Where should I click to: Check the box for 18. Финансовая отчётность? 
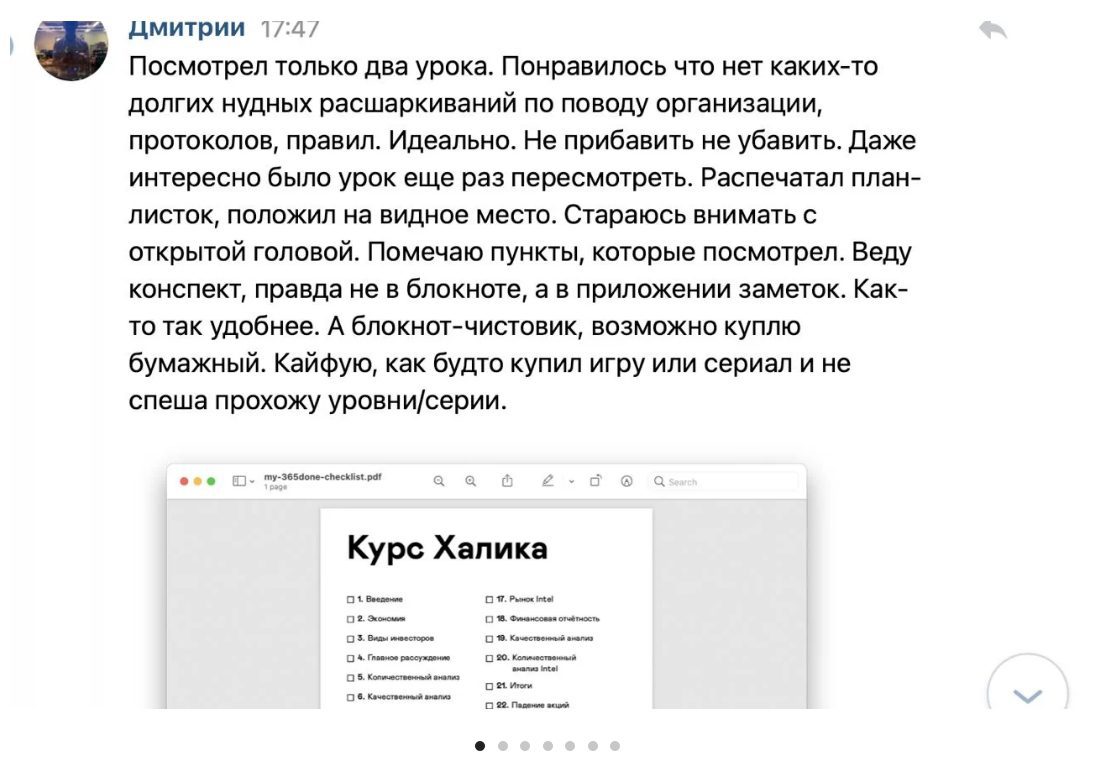pyautogui.click(x=489, y=619)
